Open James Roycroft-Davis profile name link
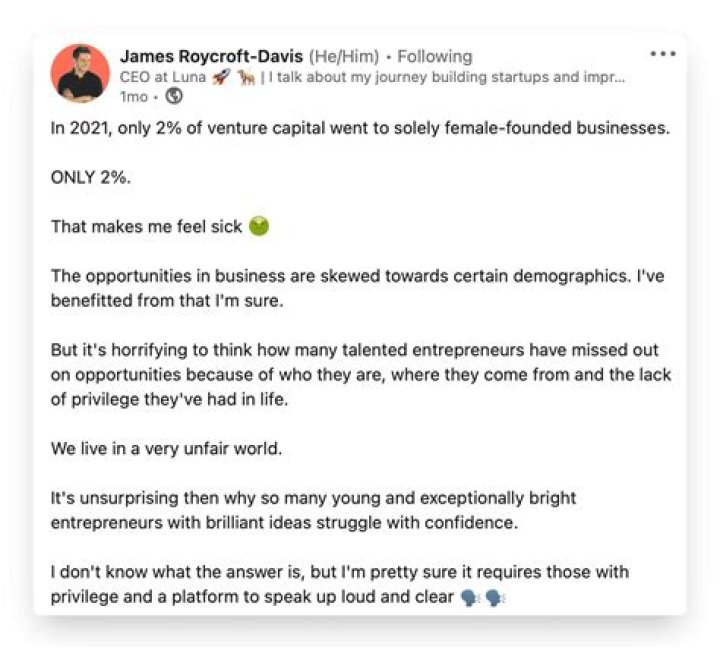This screenshot has width=720, height=650. (211, 56)
